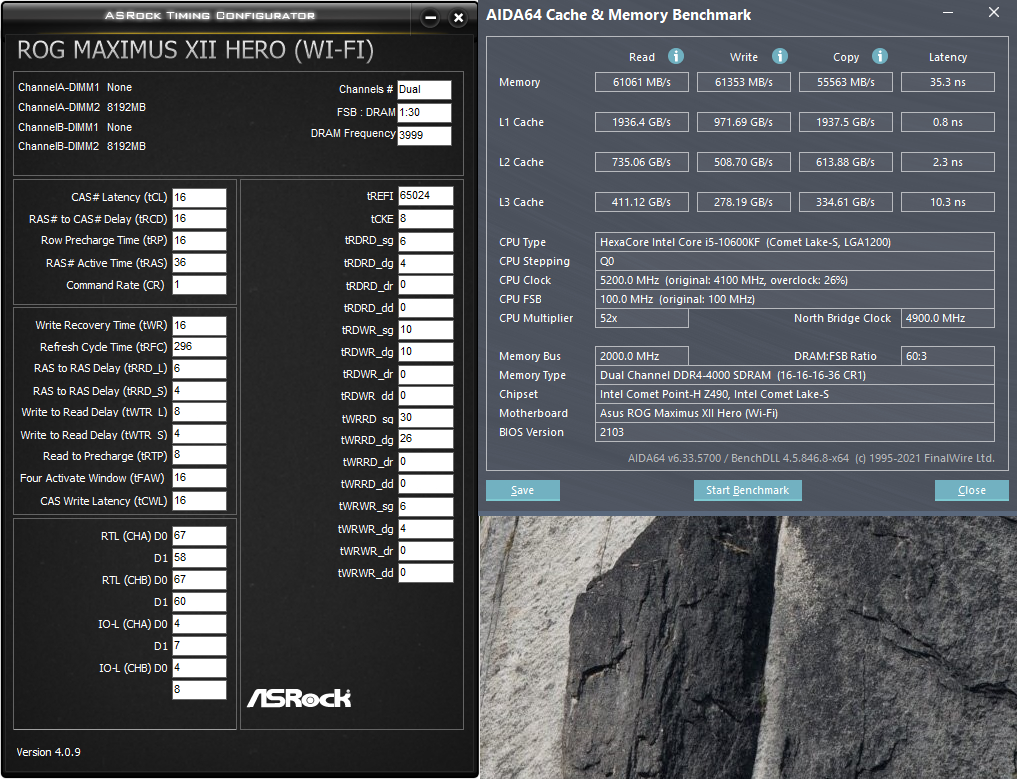Image resolution: width=1017 pixels, height=779 pixels.
Task: Click the Memory Type value DDR4-4000
Action: [x=795, y=375]
